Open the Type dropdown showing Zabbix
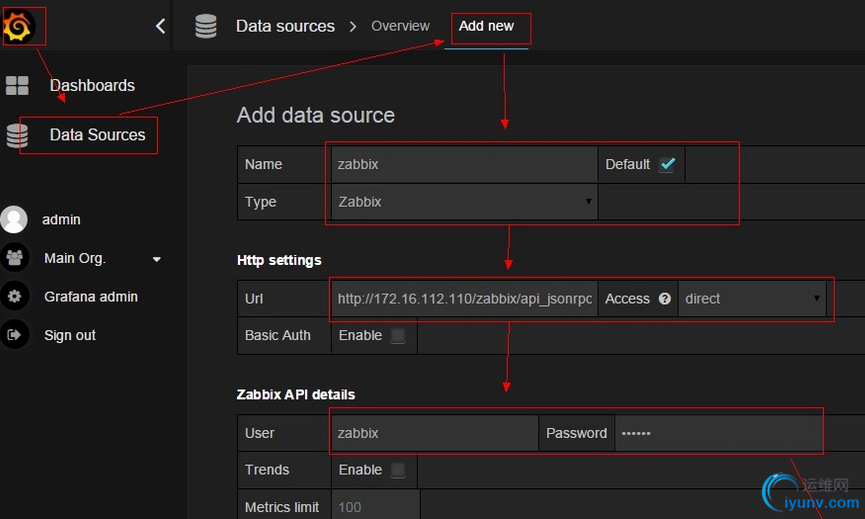 point(464,202)
